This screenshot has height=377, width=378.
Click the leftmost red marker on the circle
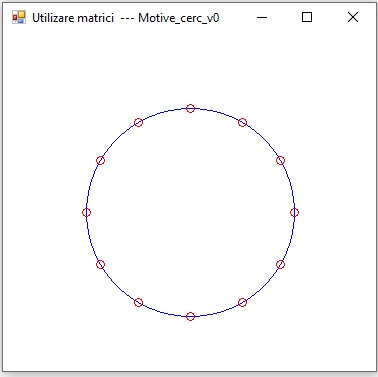(x=86, y=212)
